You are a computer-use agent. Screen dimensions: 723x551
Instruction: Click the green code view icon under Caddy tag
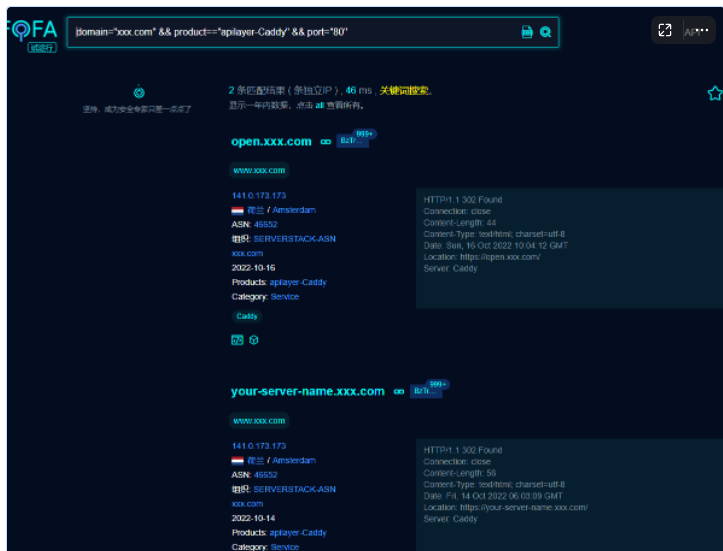pyautogui.click(x=237, y=340)
